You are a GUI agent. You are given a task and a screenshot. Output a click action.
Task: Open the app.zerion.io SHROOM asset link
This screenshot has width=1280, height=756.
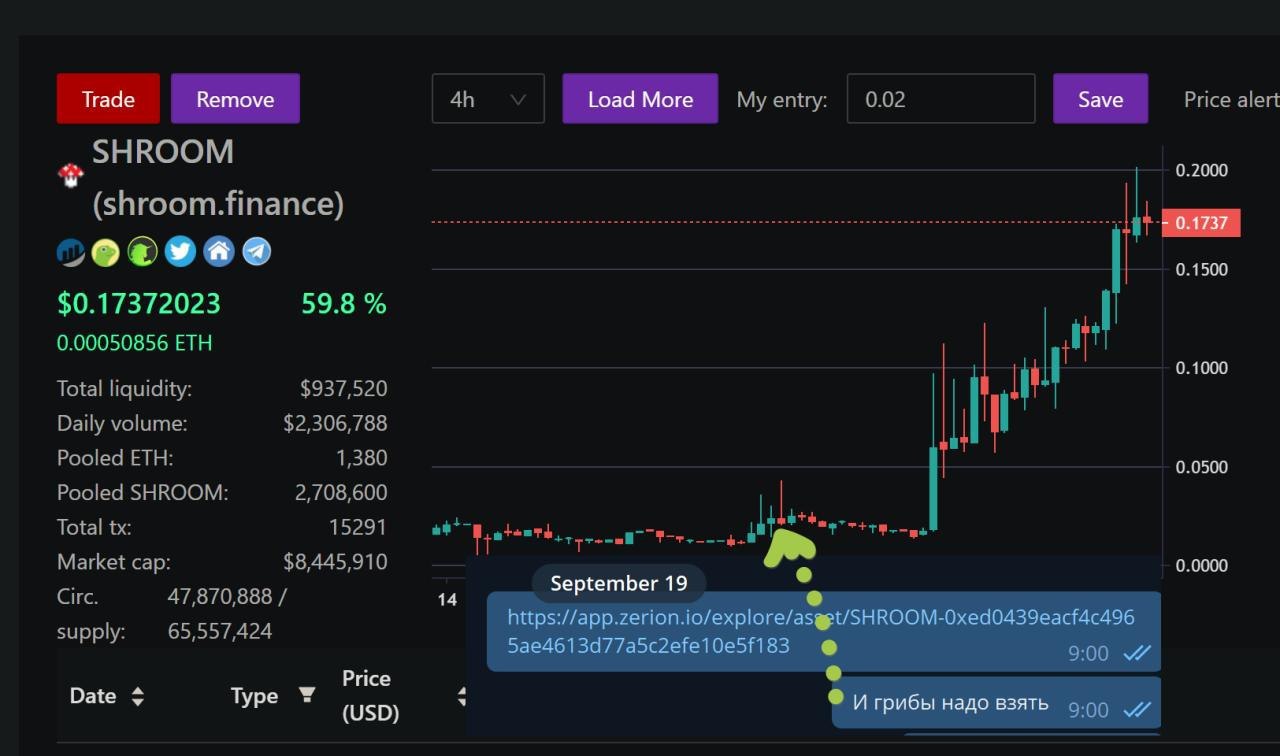[x=821, y=631]
